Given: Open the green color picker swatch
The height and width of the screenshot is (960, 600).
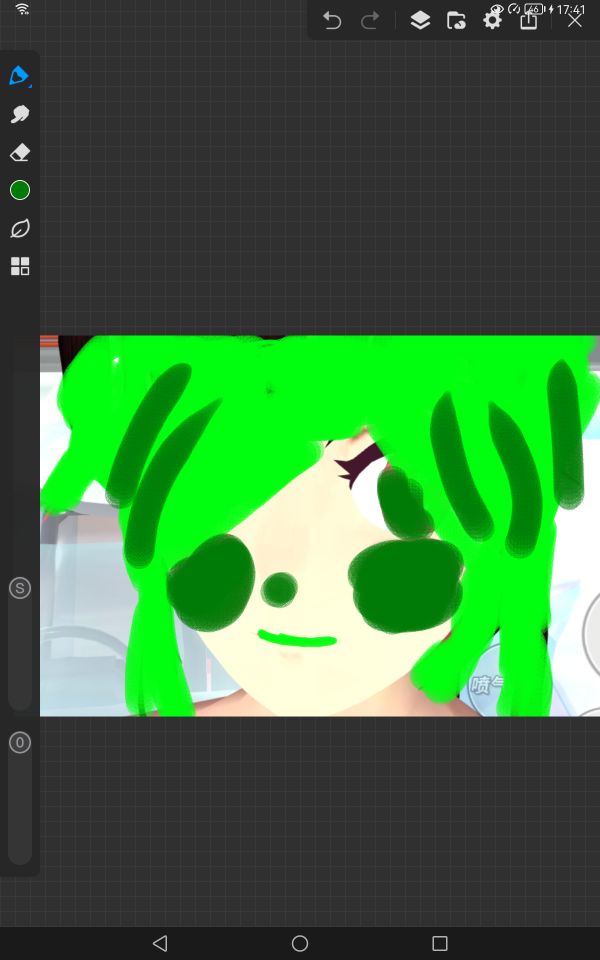Looking at the screenshot, I should pyautogui.click(x=20, y=190).
